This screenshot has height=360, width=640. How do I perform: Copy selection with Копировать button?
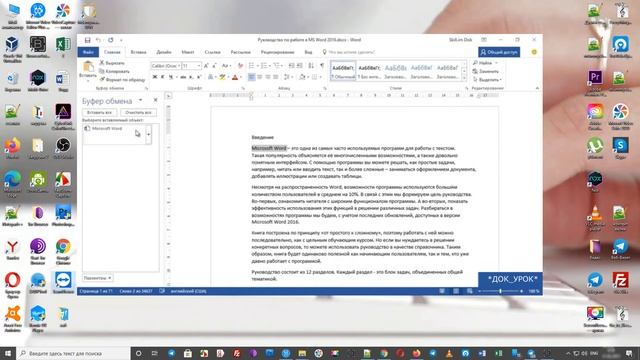point(114,71)
